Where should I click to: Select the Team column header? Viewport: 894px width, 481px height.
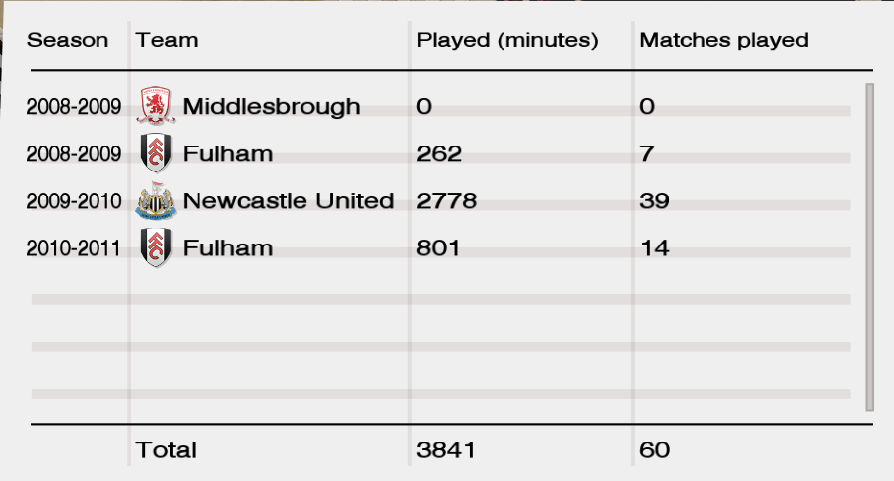166,40
